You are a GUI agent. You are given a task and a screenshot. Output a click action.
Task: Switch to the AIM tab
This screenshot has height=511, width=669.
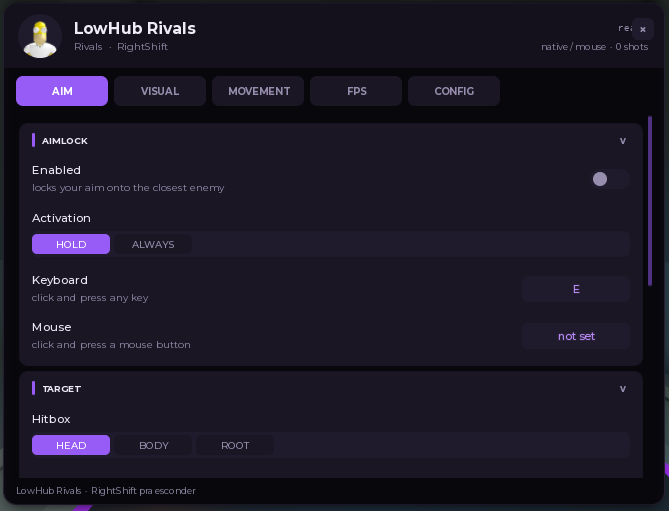(x=62, y=91)
